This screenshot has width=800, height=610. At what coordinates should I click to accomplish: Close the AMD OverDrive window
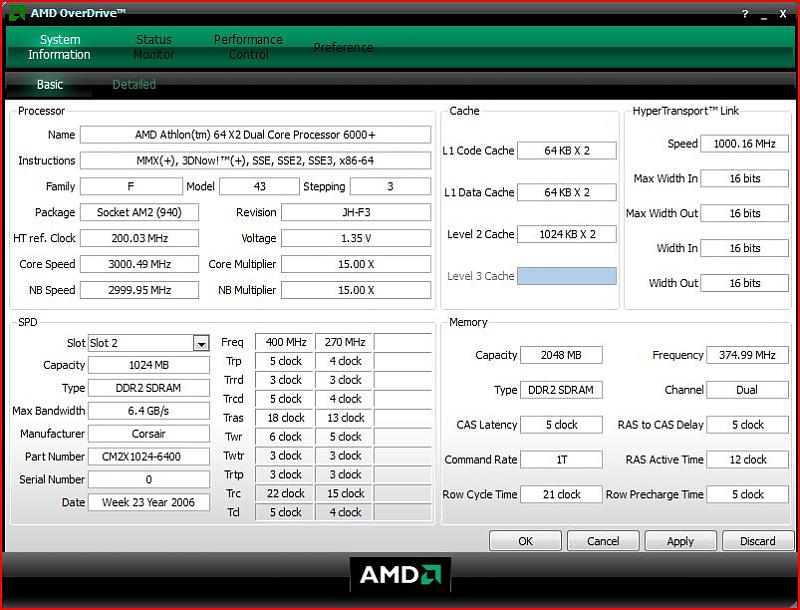(783, 14)
